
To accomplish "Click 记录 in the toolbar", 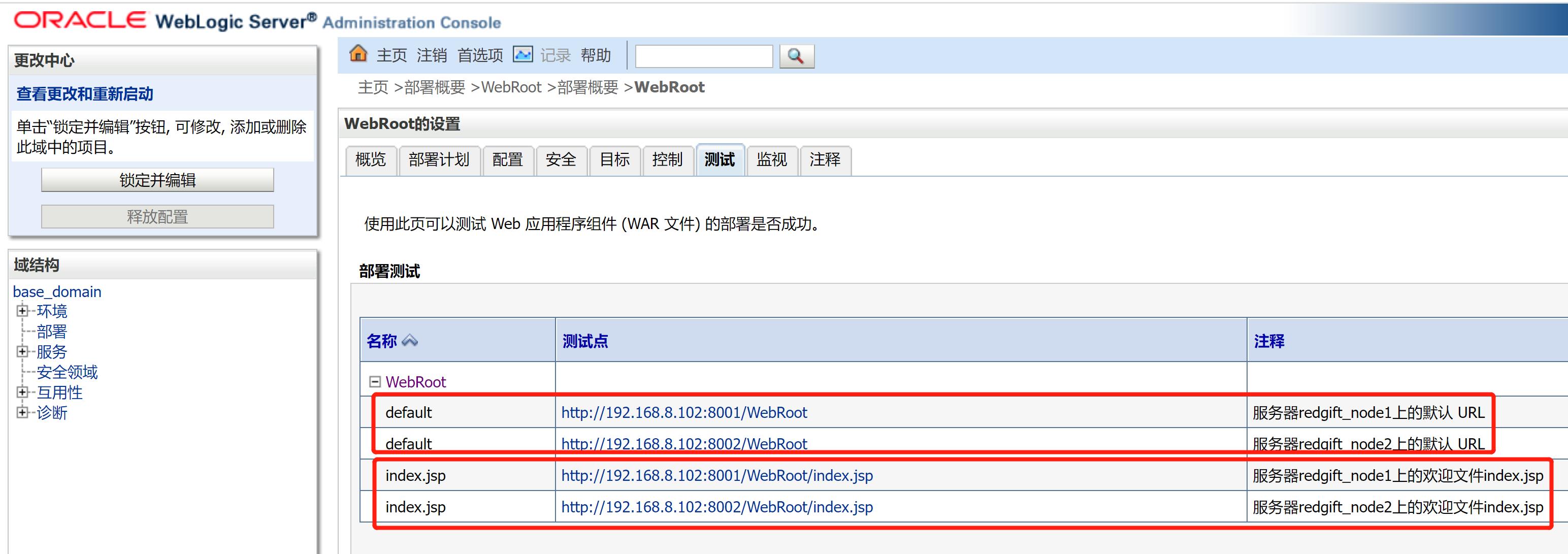I will coord(555,55).
